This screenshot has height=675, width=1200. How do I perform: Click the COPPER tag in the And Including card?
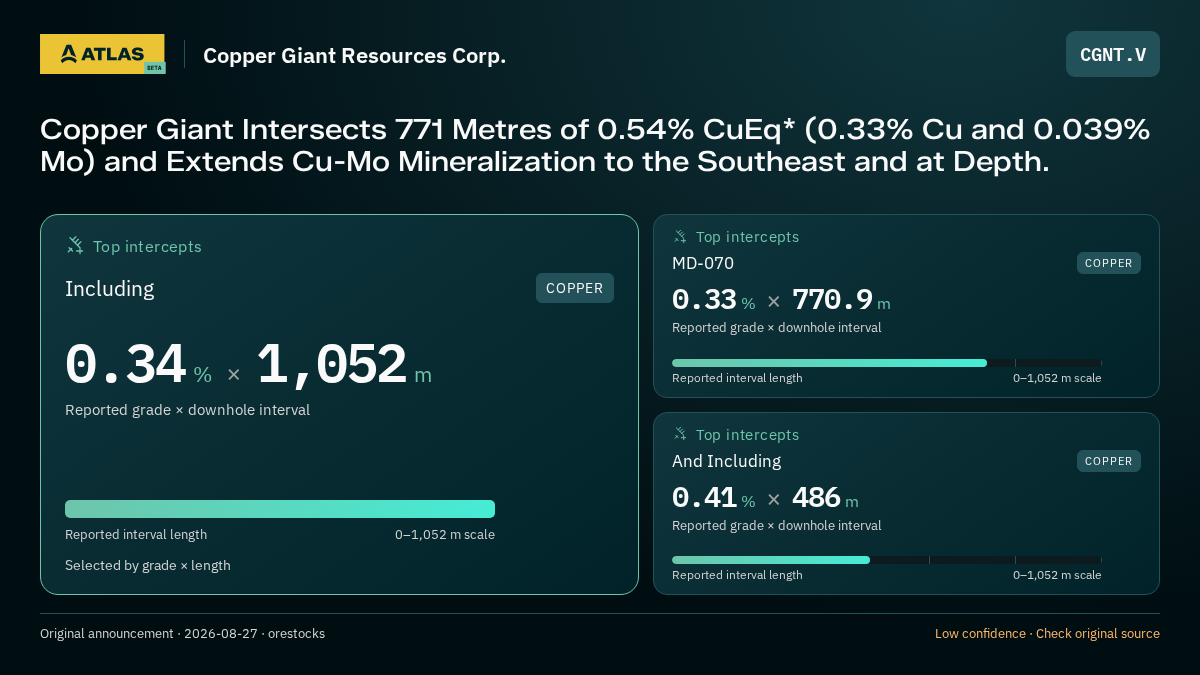1109,461
